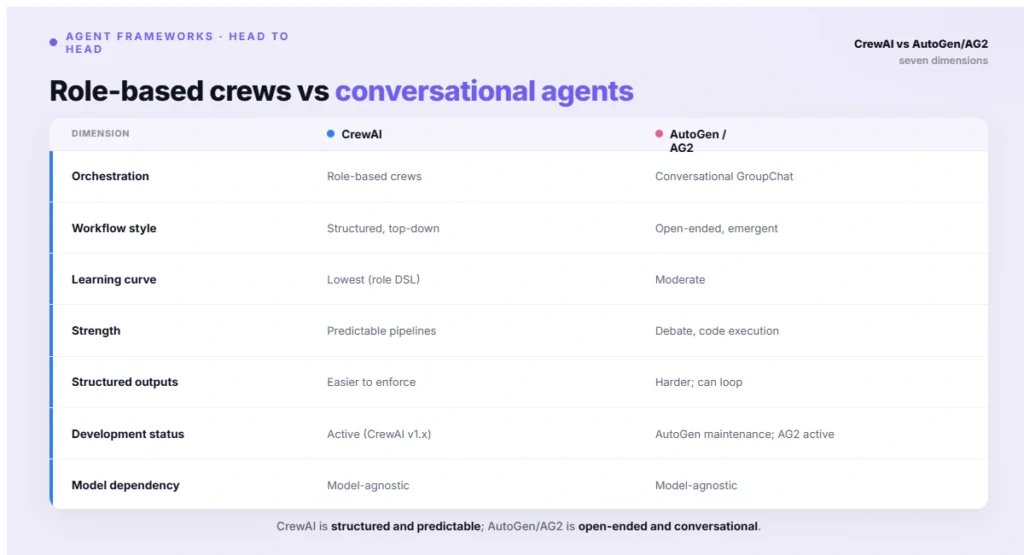The image size is (1024, 555).
Task: Select the 'Model dependency' row label
Action: click(125, 485)
